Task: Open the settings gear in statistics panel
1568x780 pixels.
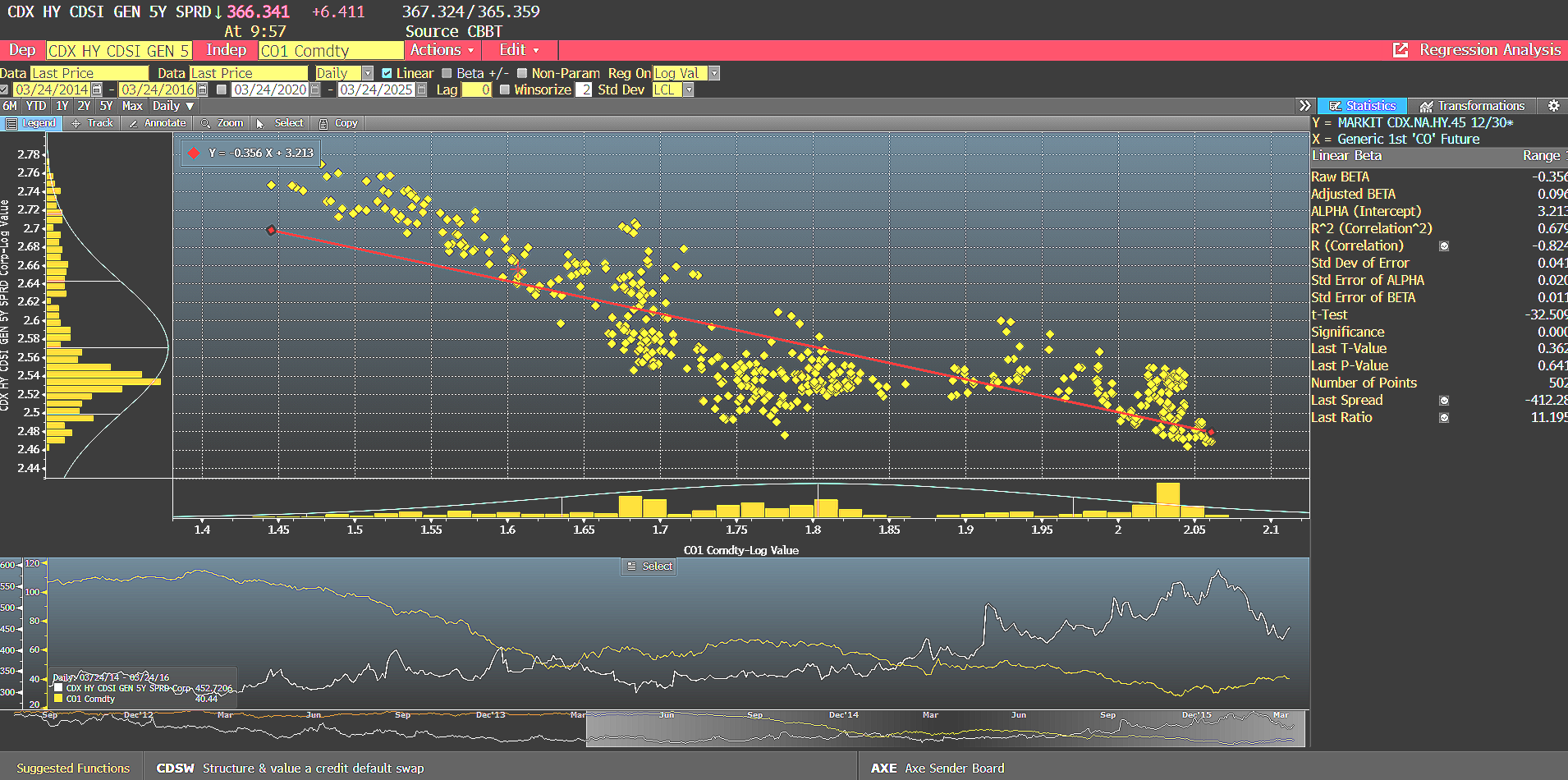Action: click(1553, 106)
